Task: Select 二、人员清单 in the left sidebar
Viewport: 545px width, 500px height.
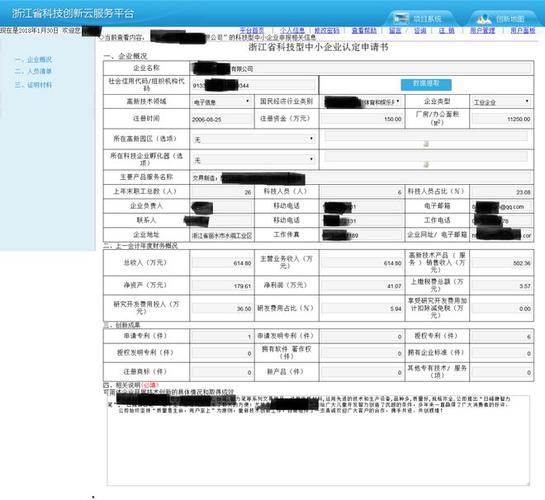Action: [33, 71]
